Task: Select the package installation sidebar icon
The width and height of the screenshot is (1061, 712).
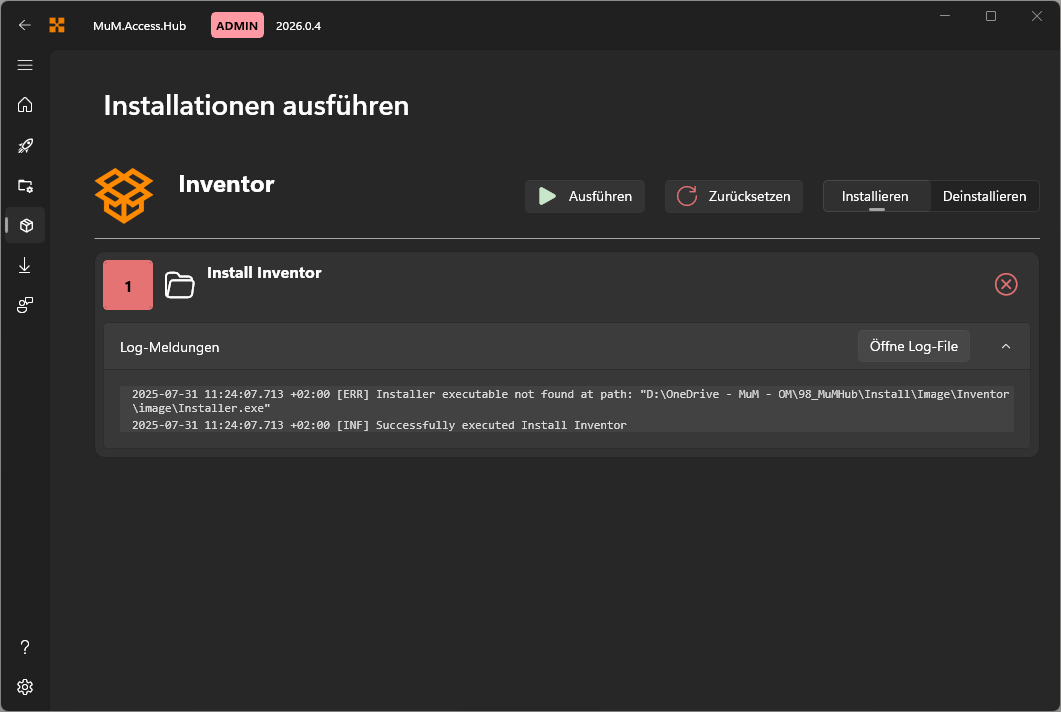Action: (25, 225)
